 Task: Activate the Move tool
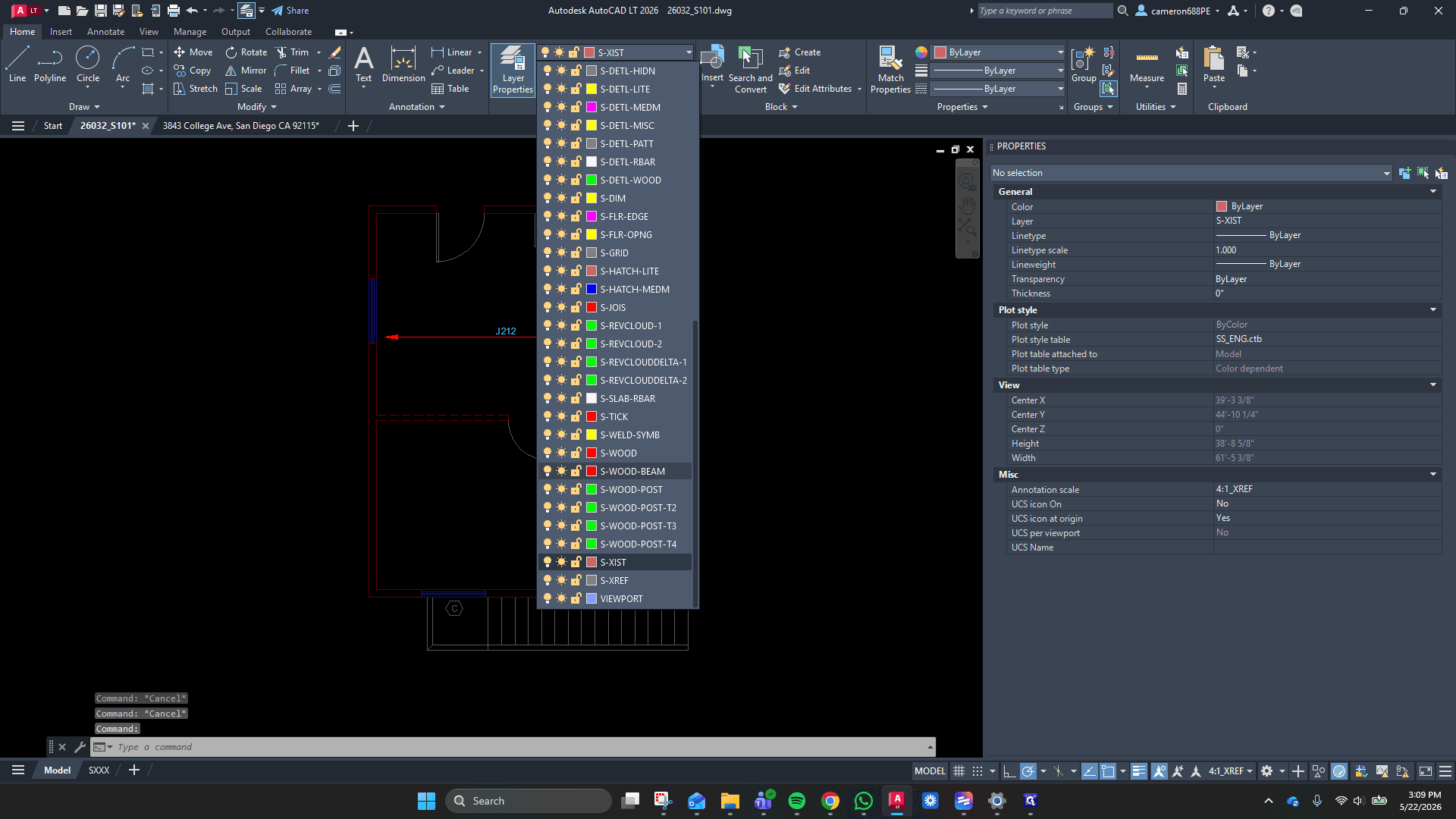193,52
